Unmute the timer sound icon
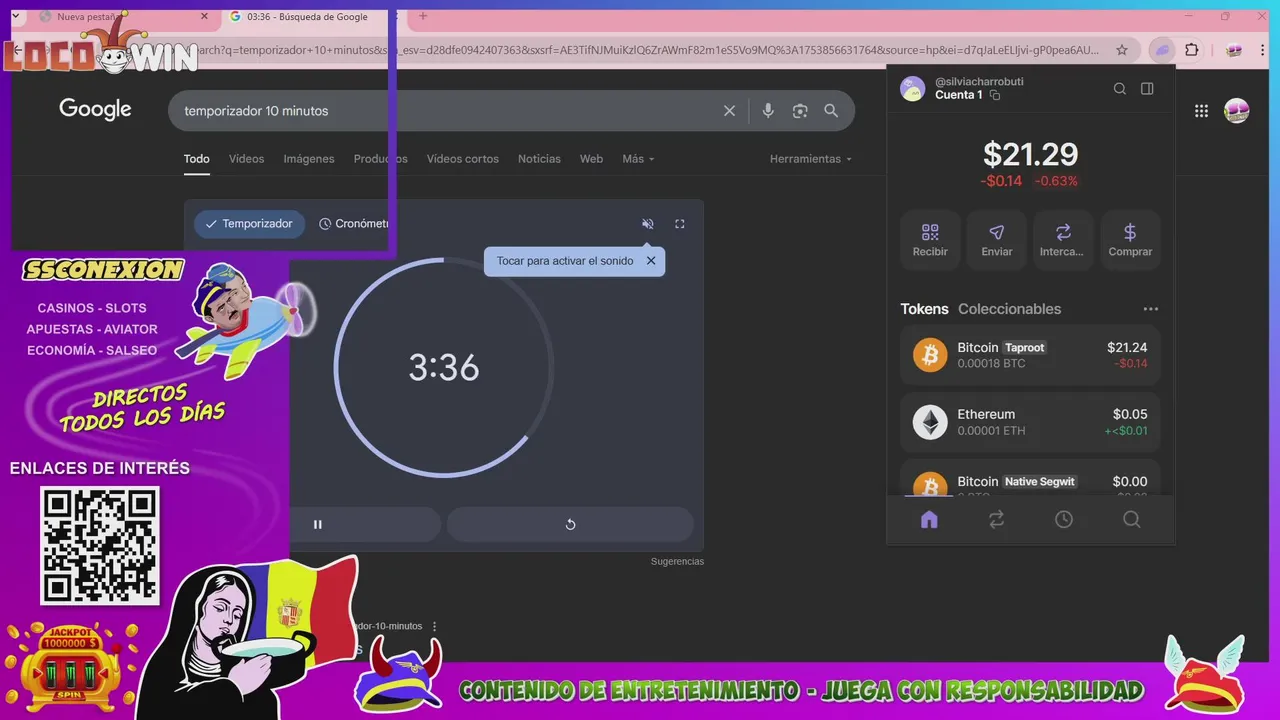 coord(648,224)
